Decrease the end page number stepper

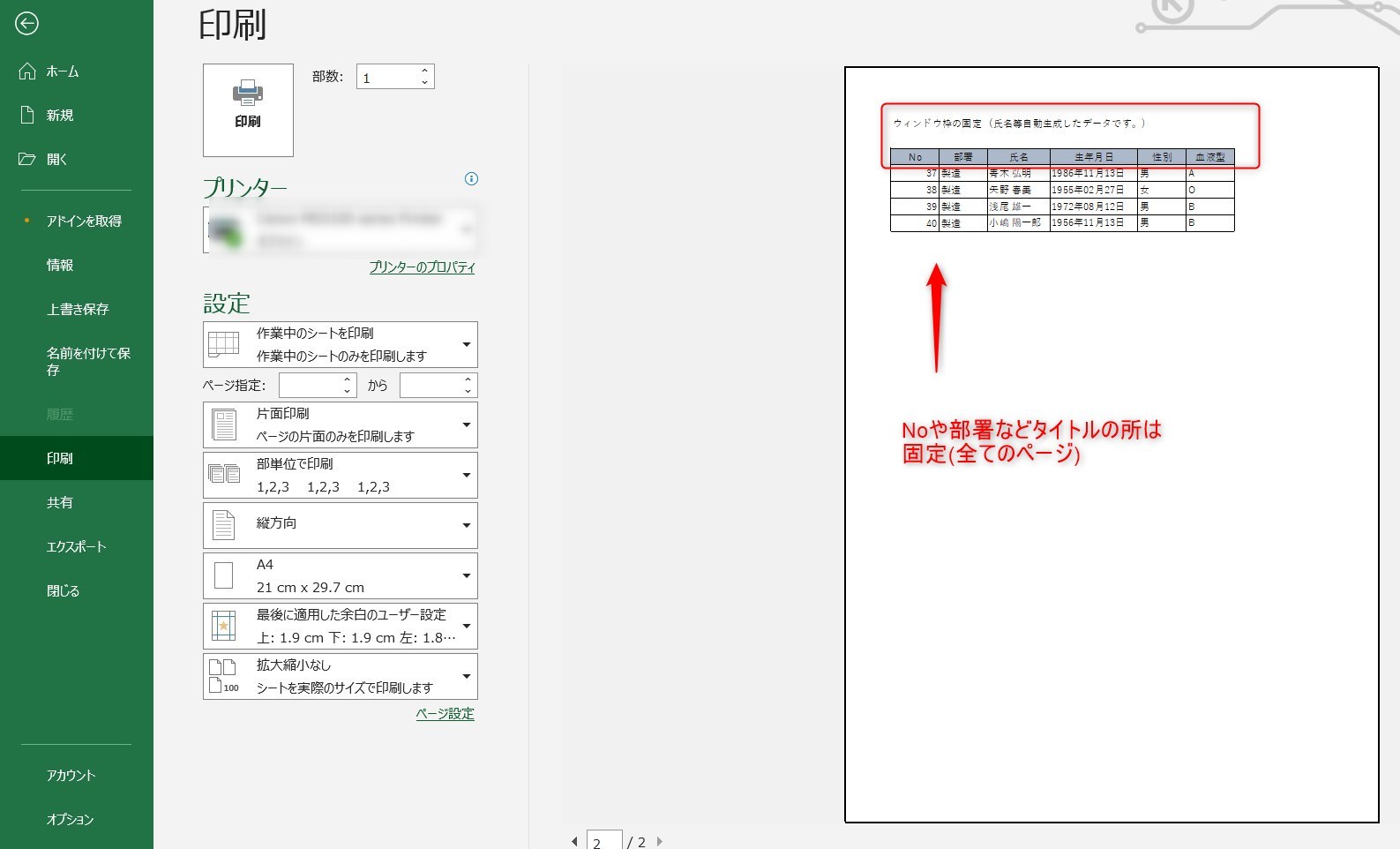pos(468,391)
